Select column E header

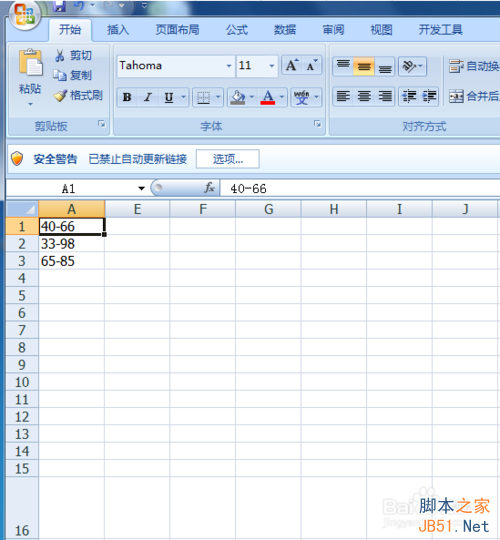[137, 209]
